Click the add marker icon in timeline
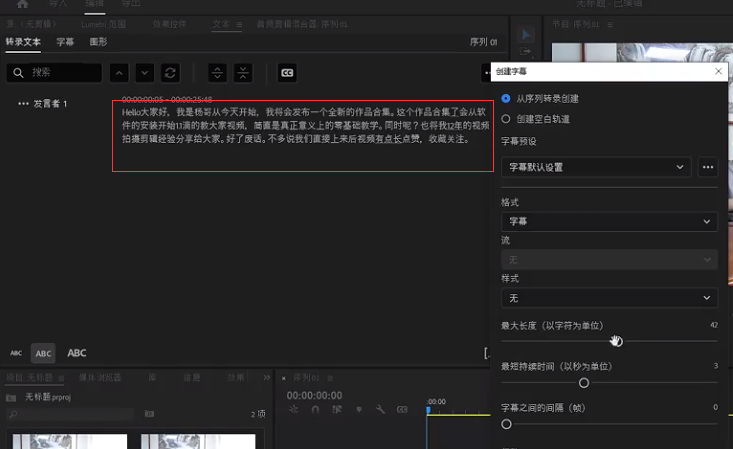733x449 pixels. [x=359, y=409]
